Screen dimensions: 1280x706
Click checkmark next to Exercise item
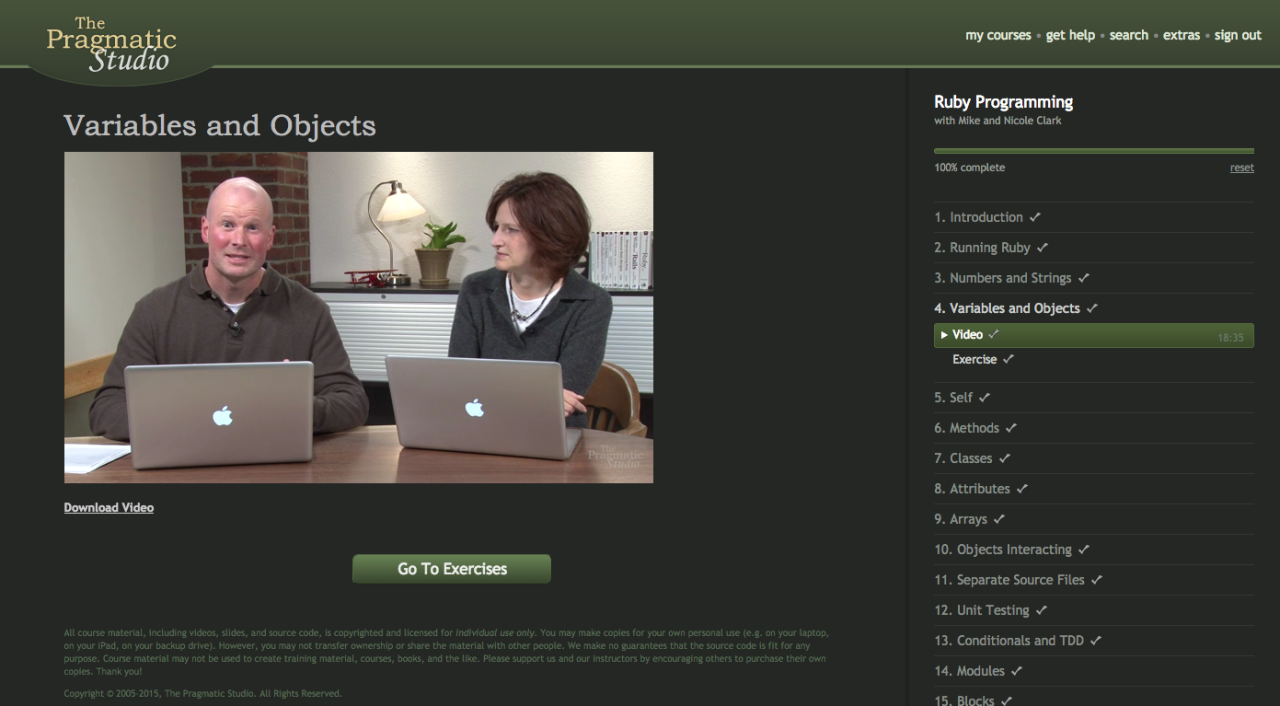click(1008, 359)
